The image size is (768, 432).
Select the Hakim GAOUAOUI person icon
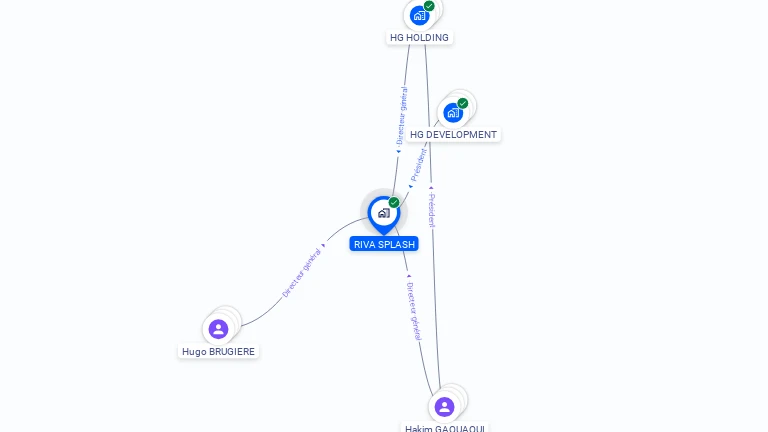pyautogui.click(x=444, y=407)
